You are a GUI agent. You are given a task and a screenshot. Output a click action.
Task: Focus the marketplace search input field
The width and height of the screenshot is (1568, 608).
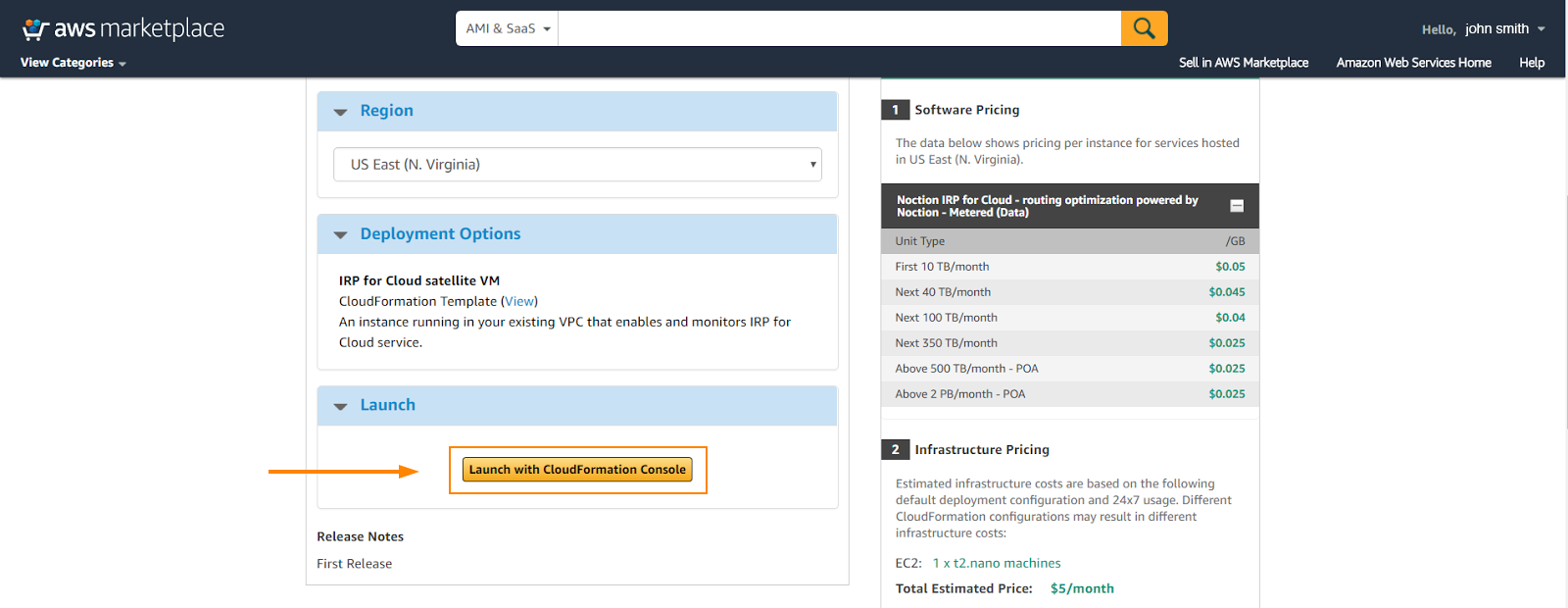[840, 28]
